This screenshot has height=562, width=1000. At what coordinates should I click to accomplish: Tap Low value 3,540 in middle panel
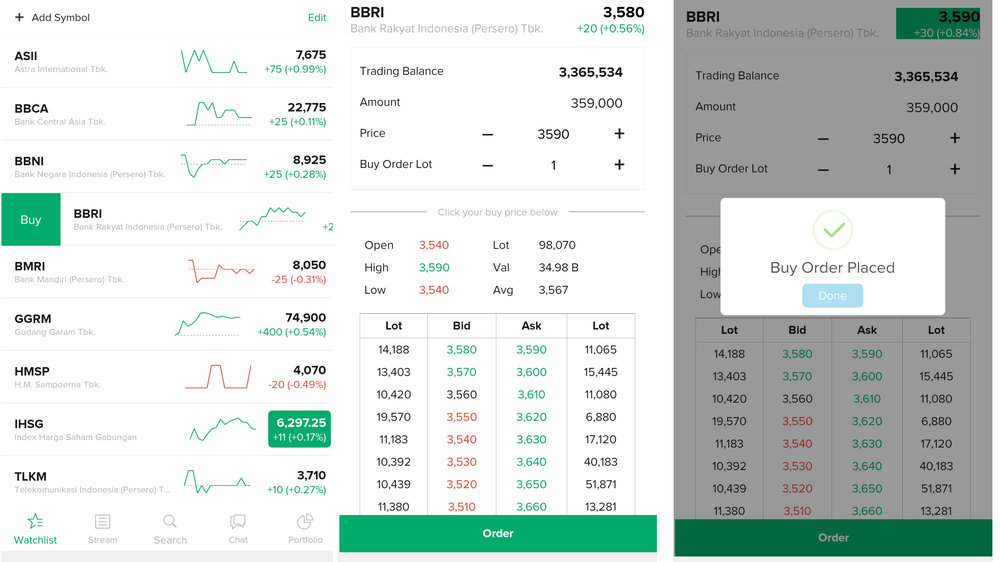[x=434, y=290]
